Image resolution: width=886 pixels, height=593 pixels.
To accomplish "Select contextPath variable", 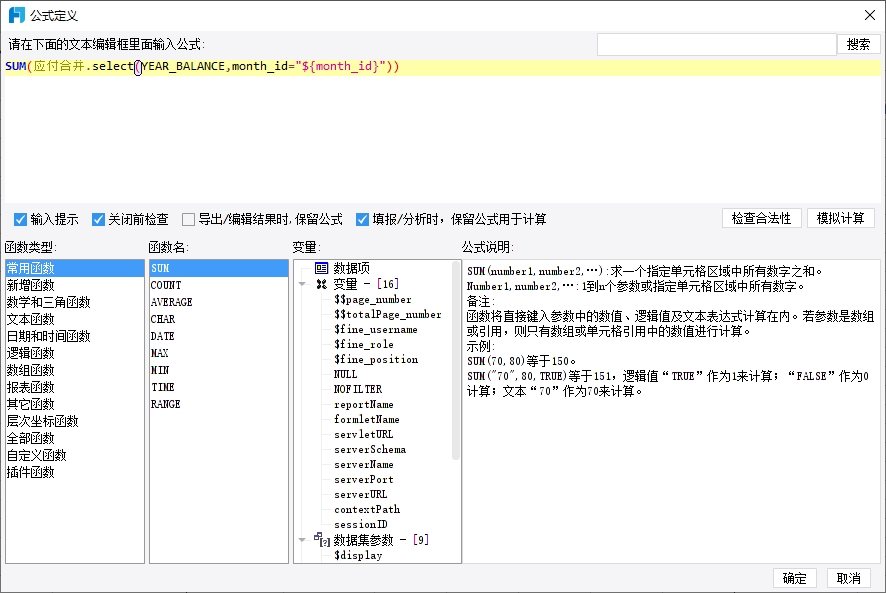I will click(367, 509).
